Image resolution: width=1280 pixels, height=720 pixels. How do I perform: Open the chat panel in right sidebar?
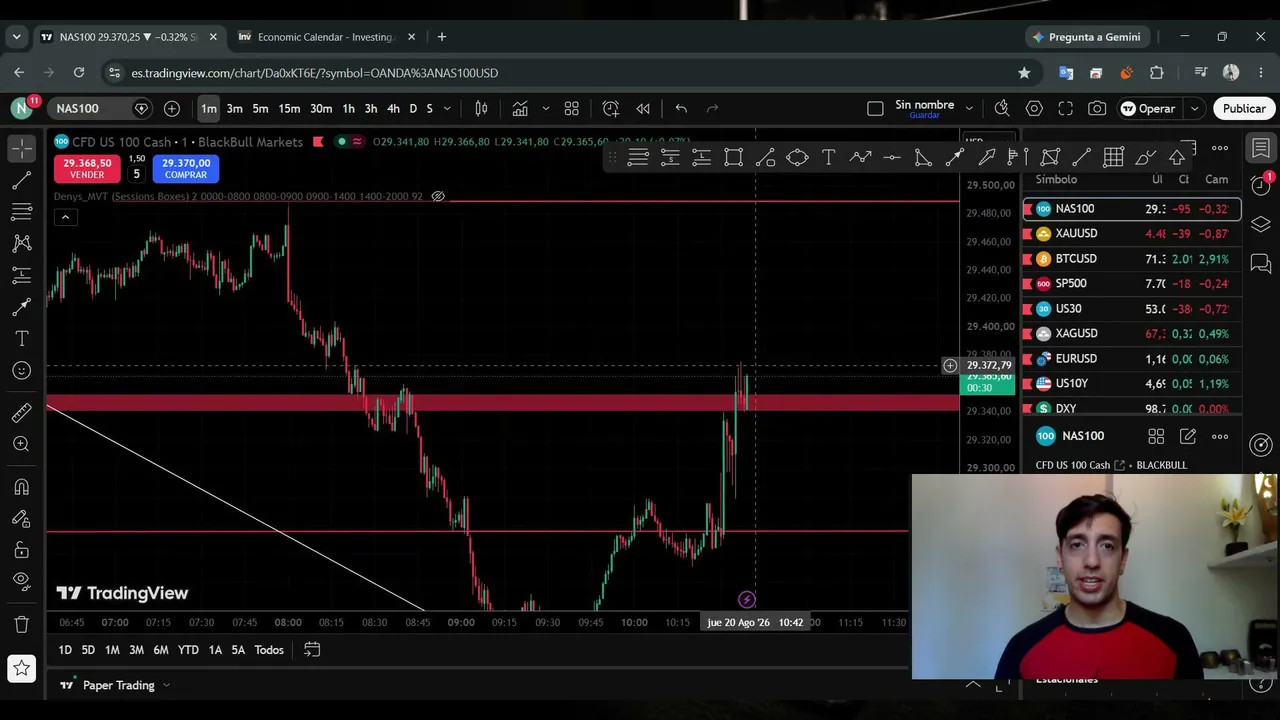pos(1261,264)
